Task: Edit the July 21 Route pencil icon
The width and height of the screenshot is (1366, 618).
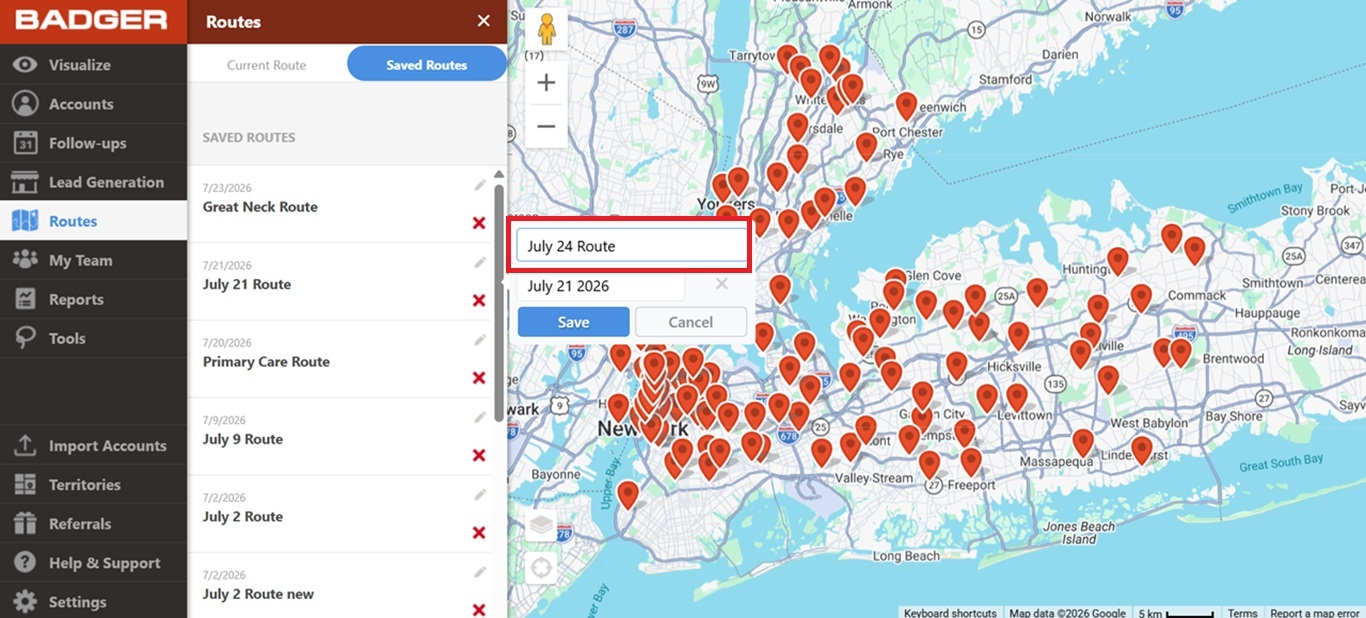Action: click(x=480, y=262)
